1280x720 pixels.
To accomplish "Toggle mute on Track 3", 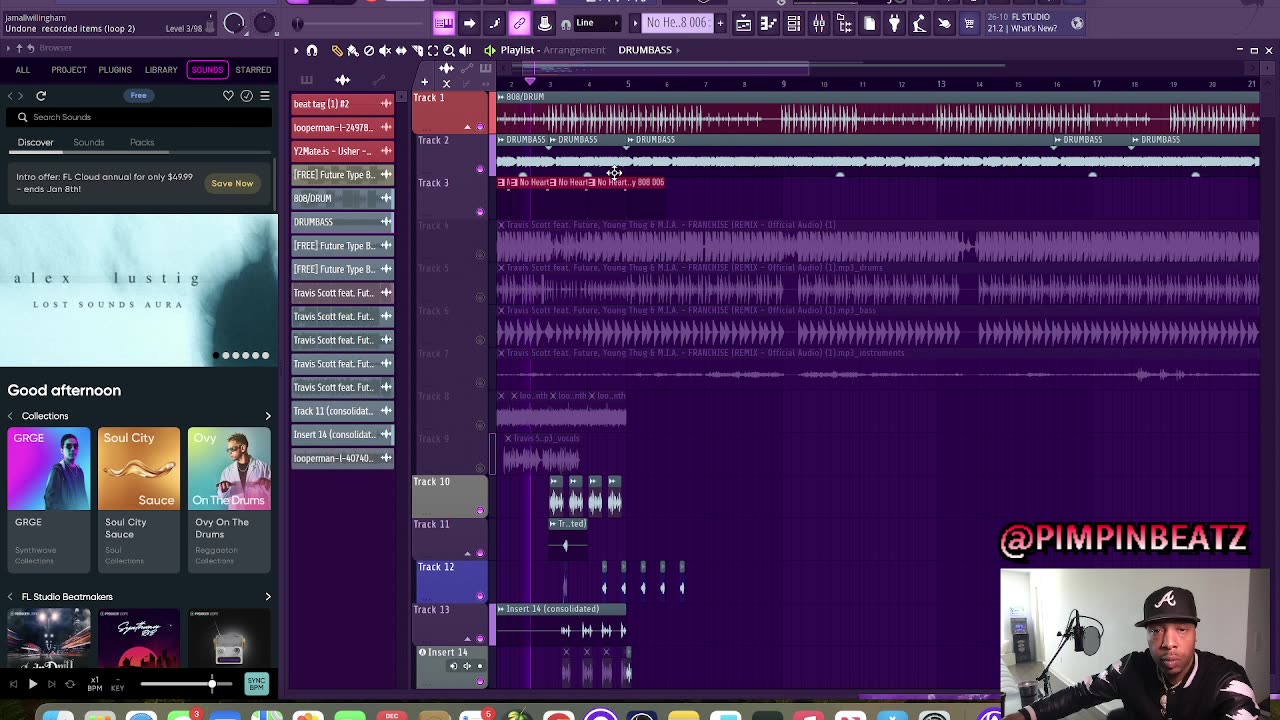I will pos(480,212).
